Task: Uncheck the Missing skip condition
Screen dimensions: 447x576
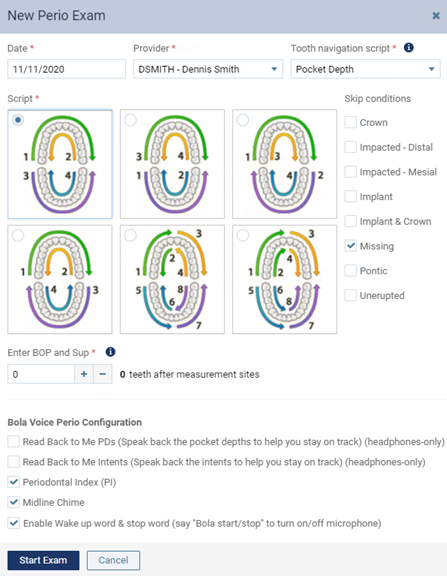Action: (x=351, y=246)
